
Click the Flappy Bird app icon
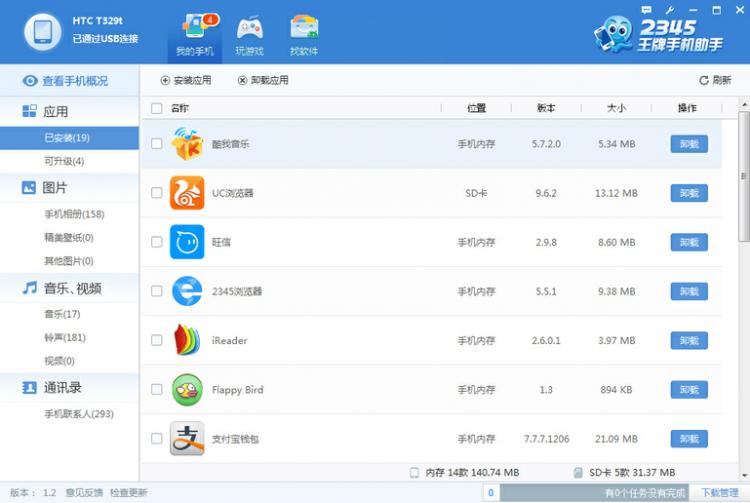click(187, 389)
